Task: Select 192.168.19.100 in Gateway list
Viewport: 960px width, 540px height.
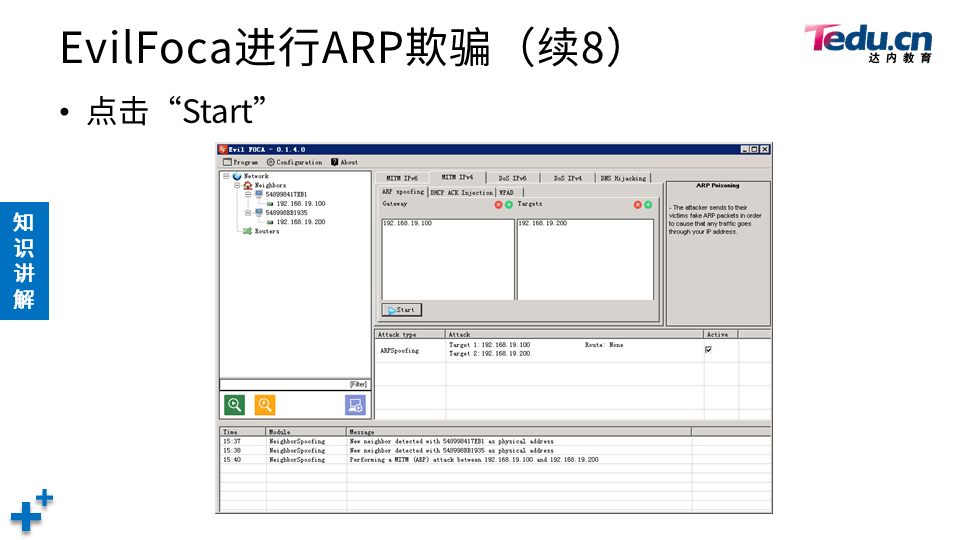Action: (408, 223)
